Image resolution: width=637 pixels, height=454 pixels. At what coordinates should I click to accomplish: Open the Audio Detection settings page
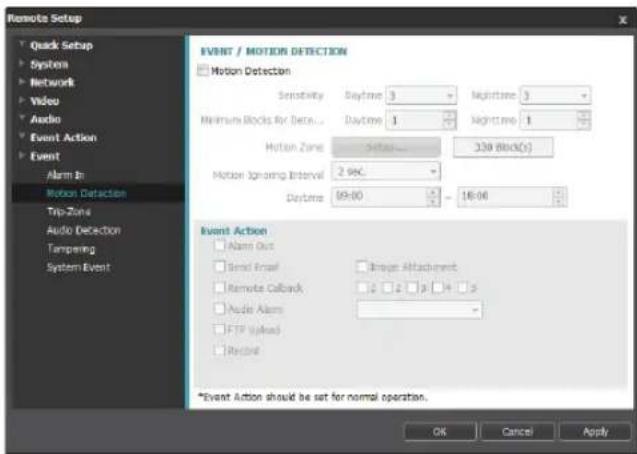point(84,230)
